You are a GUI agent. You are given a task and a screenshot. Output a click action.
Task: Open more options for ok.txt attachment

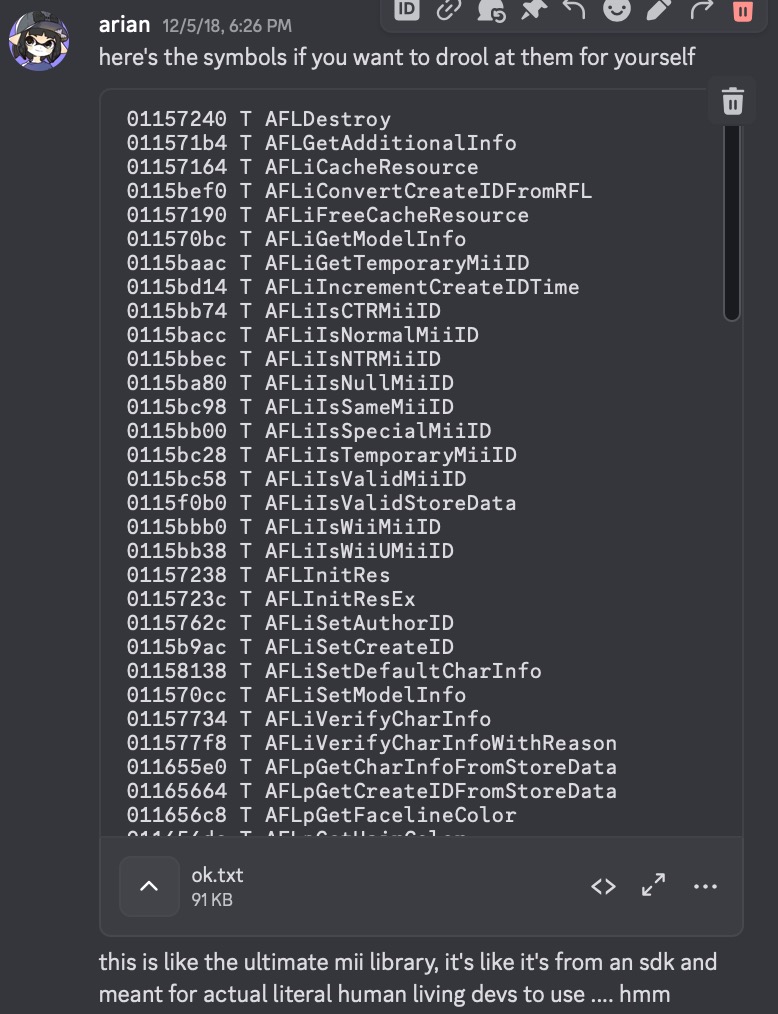(x=705, y=886)
